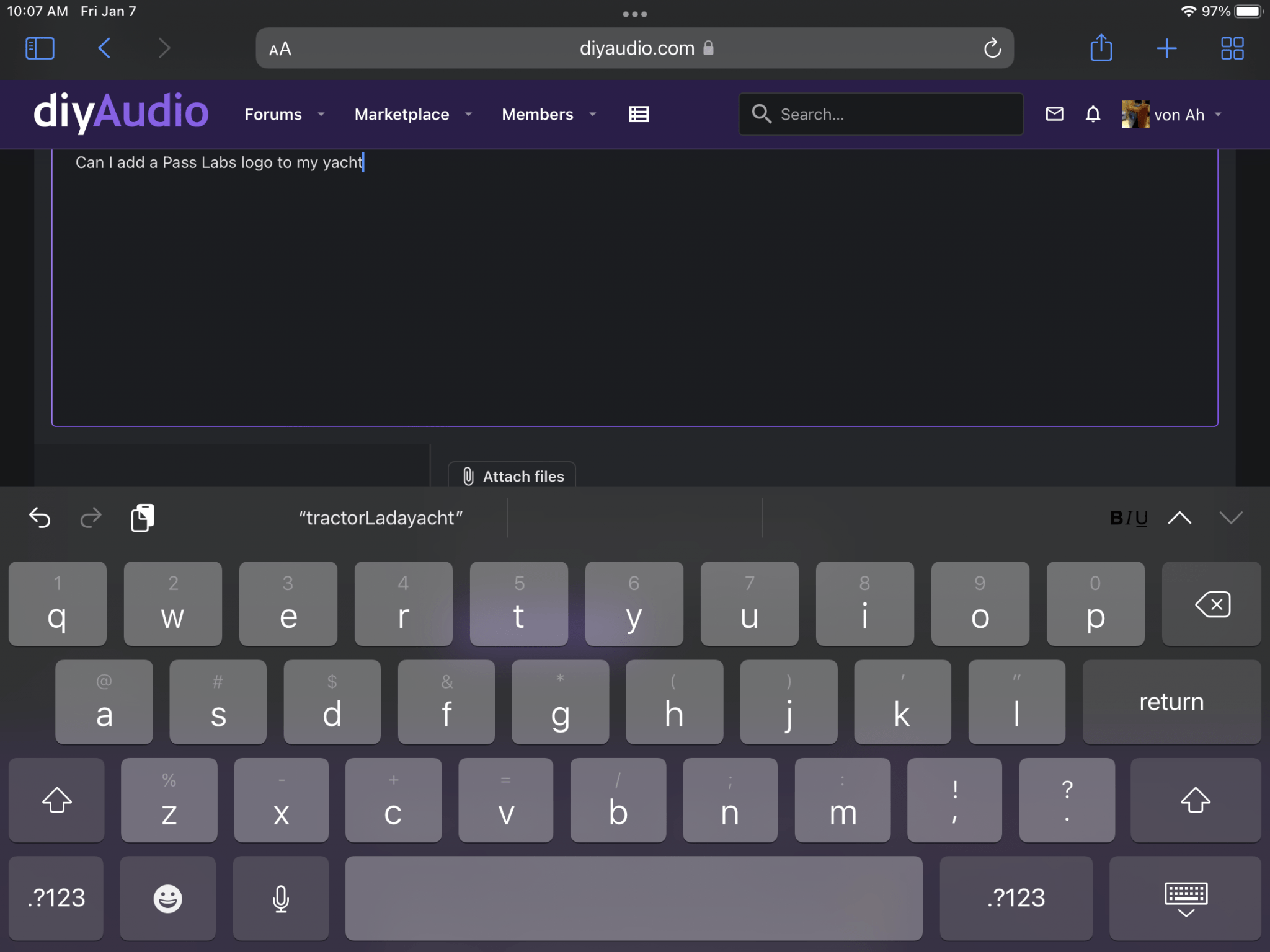Screen dimensions: 1270x952
Task: Reload the diyaudio.com page
Action: click(x=992, y=48)
